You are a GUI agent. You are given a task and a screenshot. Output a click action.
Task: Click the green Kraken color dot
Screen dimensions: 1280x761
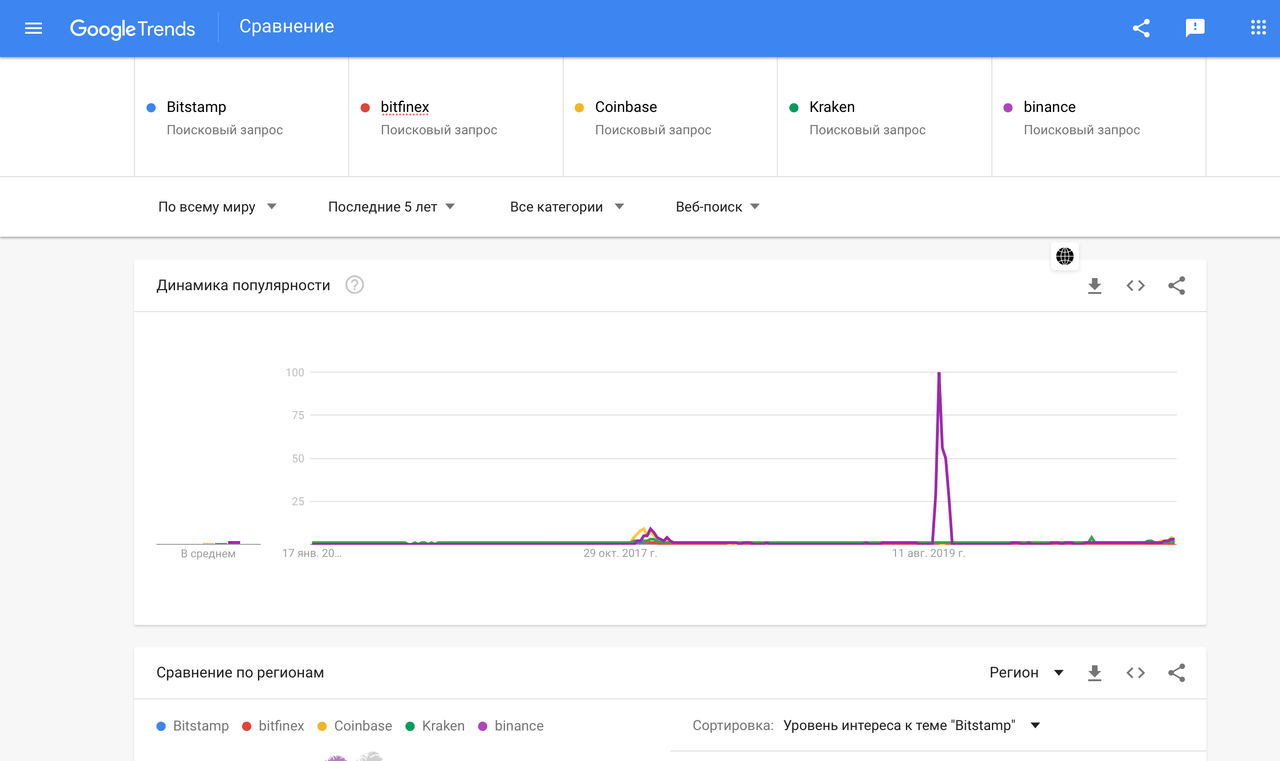point(794,108)
